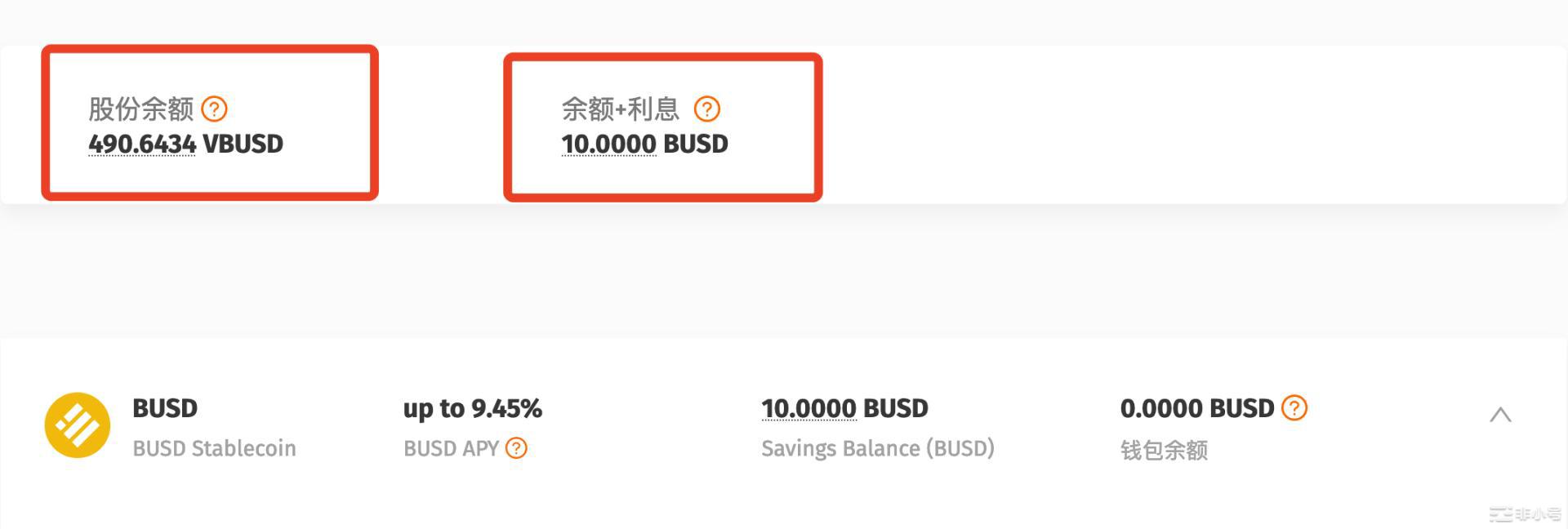Click the bold BUSD token name

(x=165, y=408)
